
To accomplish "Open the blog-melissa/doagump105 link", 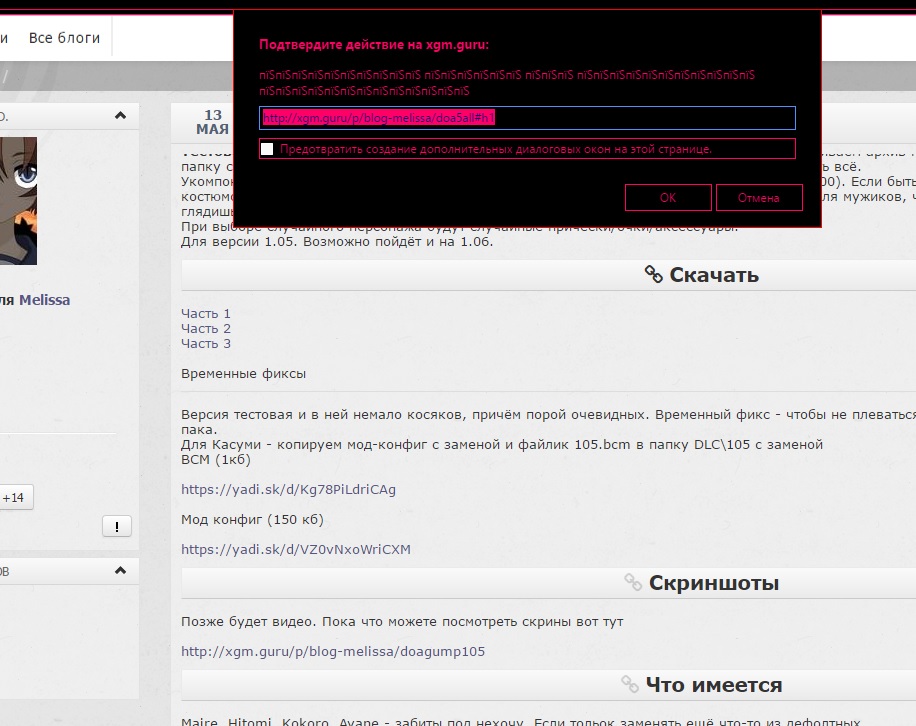I will point(333,651).
